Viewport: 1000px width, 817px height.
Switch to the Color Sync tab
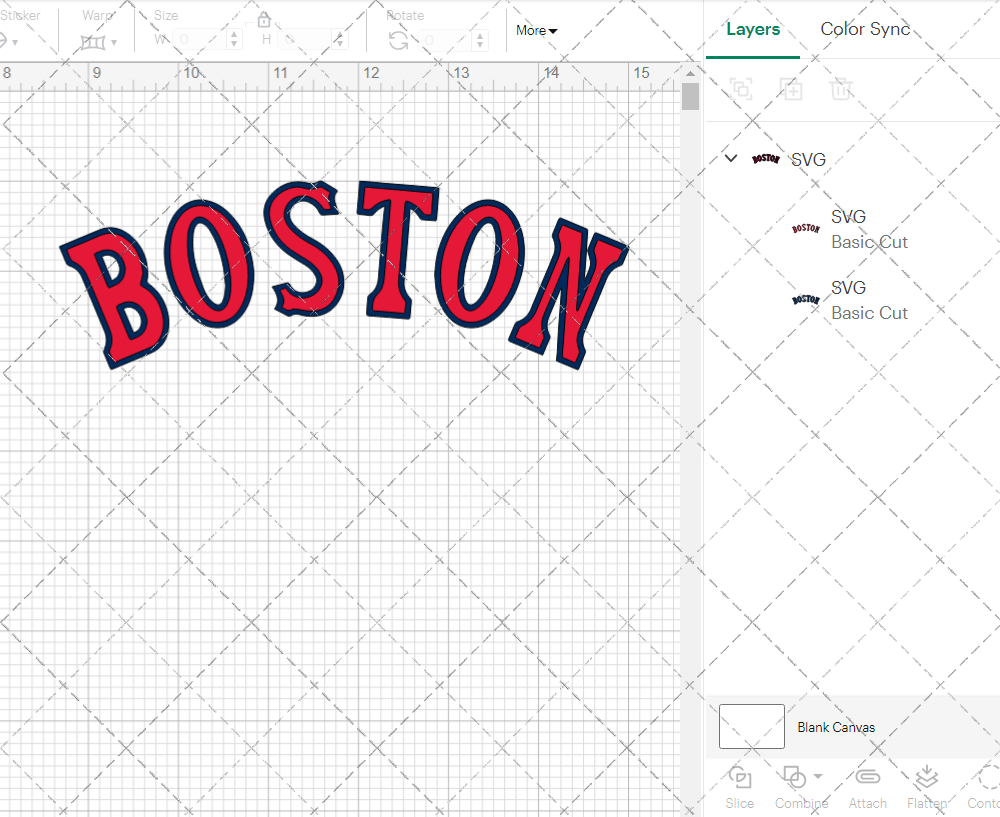tap(865, 29)
